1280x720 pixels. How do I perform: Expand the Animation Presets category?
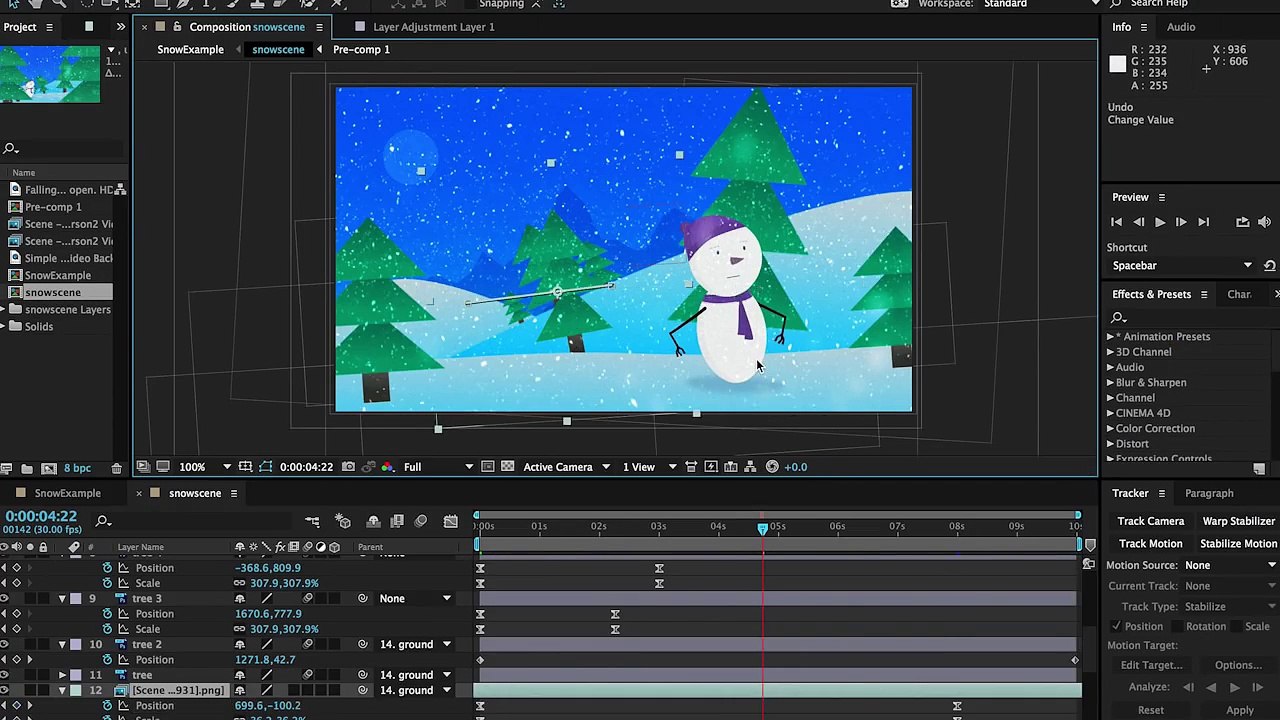1110,337
